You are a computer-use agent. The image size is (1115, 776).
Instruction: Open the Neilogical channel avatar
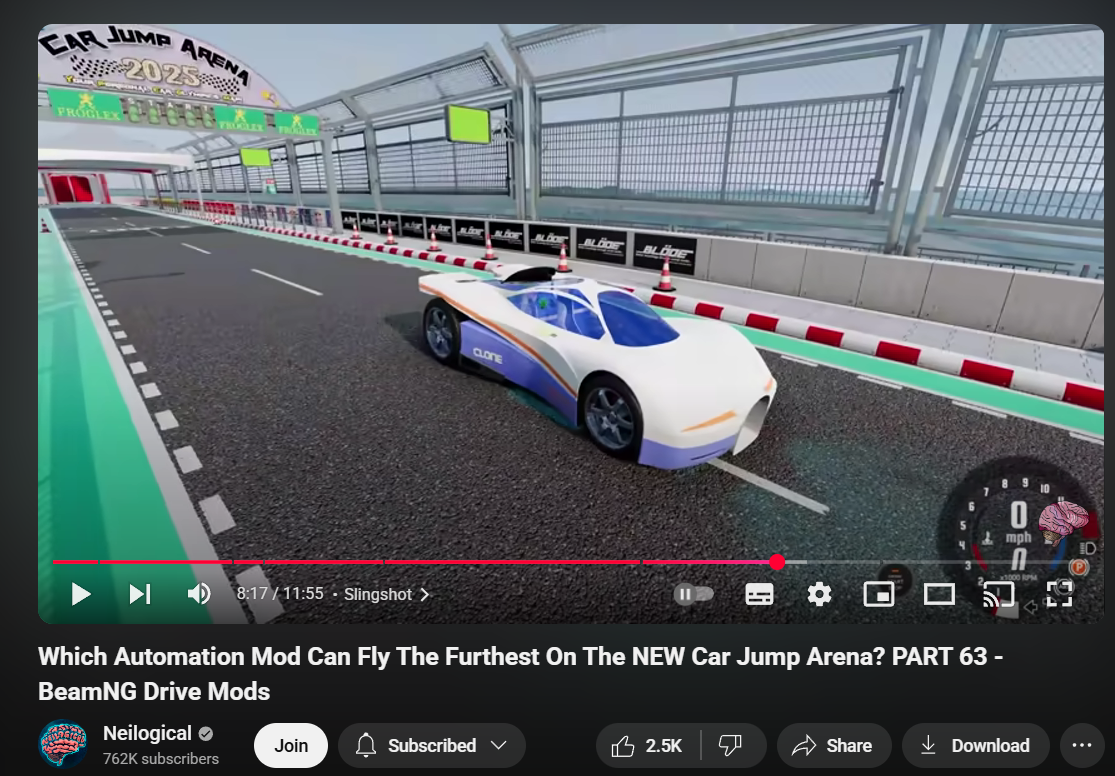click(63, 745)
